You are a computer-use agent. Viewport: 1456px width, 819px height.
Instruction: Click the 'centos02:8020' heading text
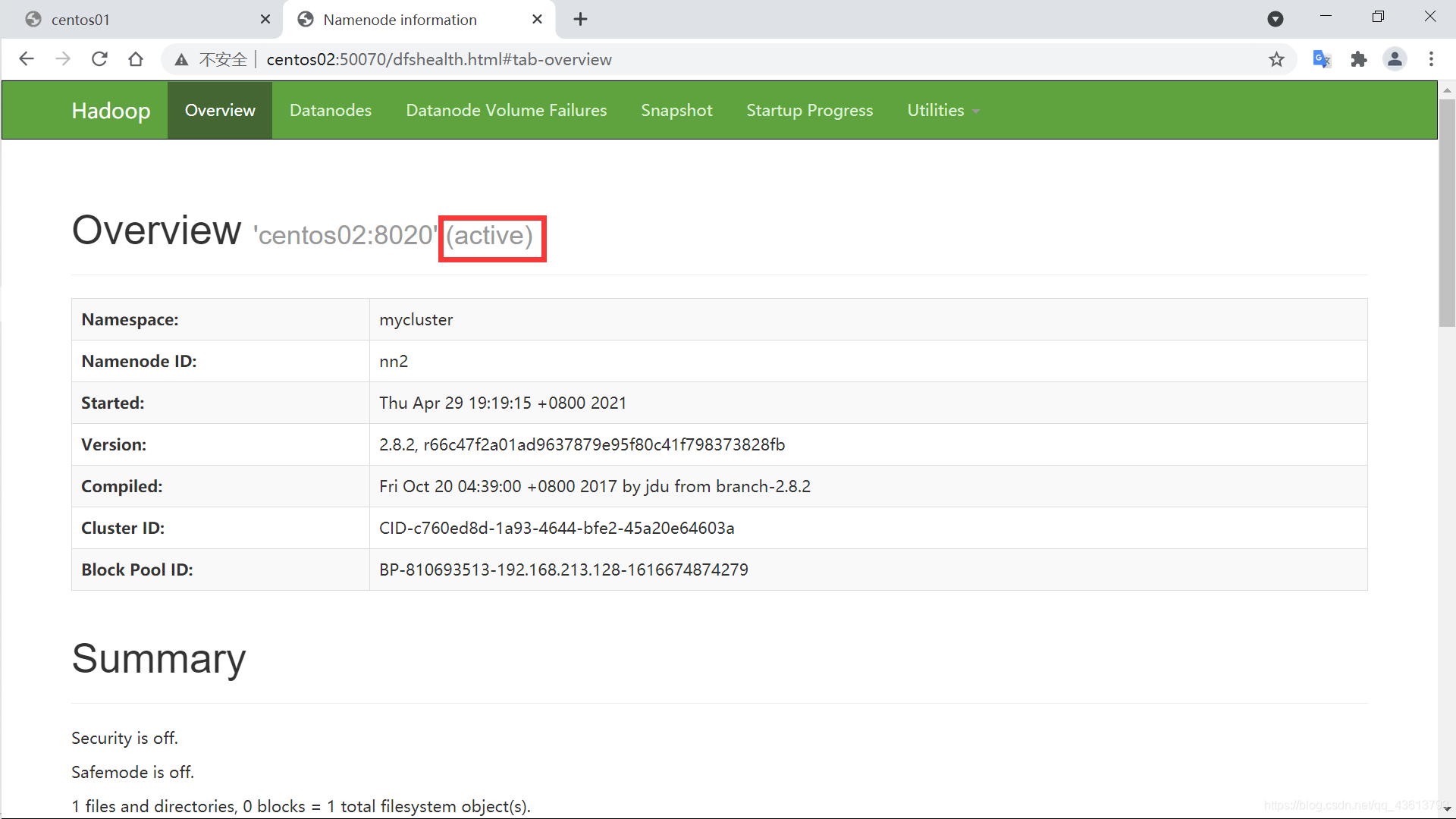point(346,236)
